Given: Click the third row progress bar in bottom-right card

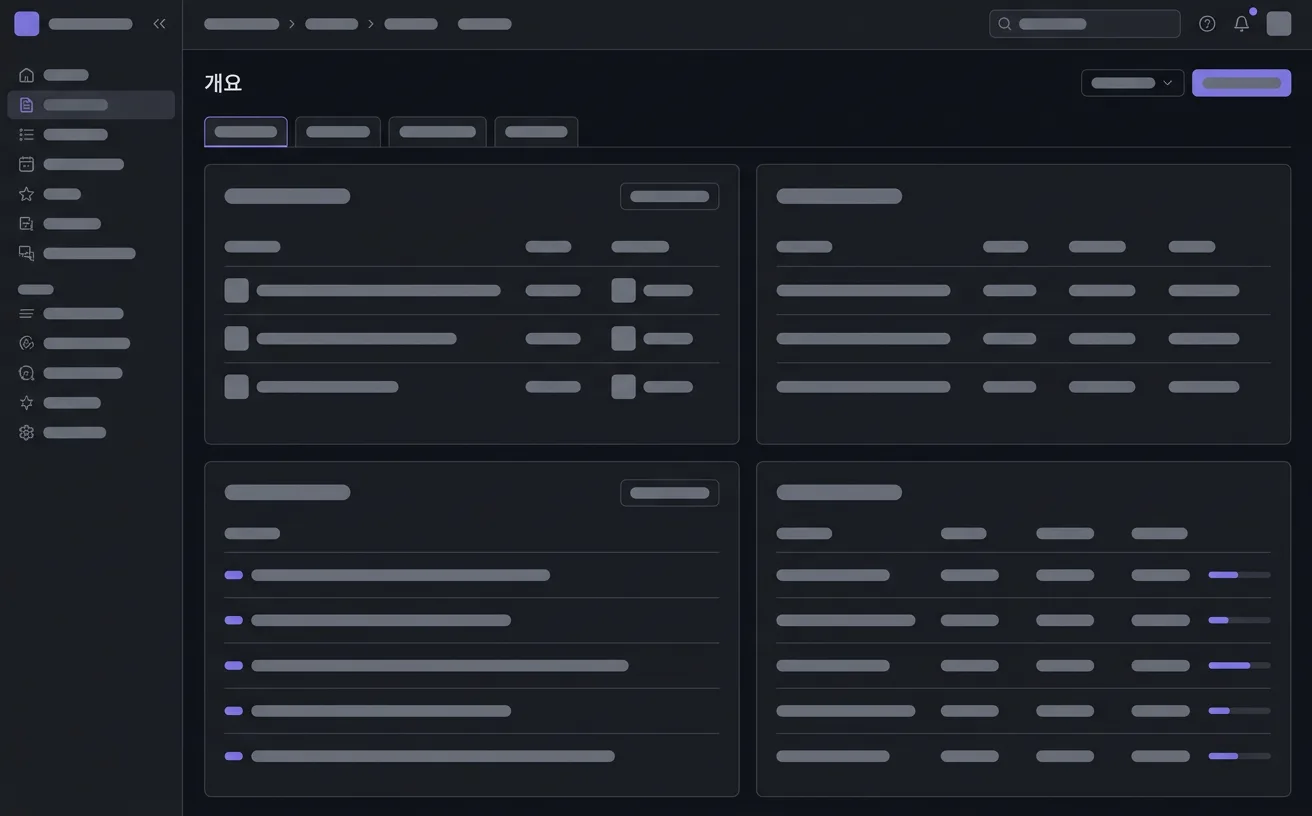Looking at the screenshot, I should [x=1239, y=666].
